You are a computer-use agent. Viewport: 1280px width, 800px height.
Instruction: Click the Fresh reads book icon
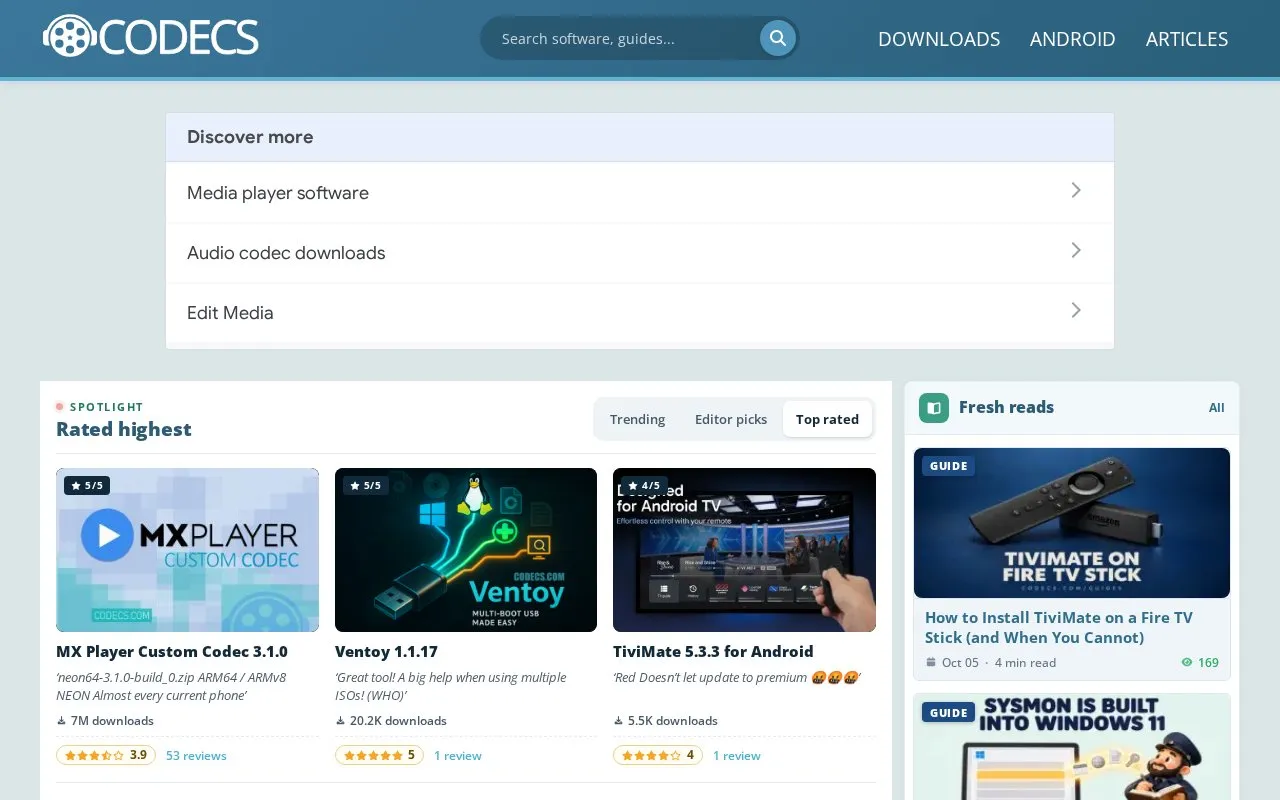click(934, 408)
